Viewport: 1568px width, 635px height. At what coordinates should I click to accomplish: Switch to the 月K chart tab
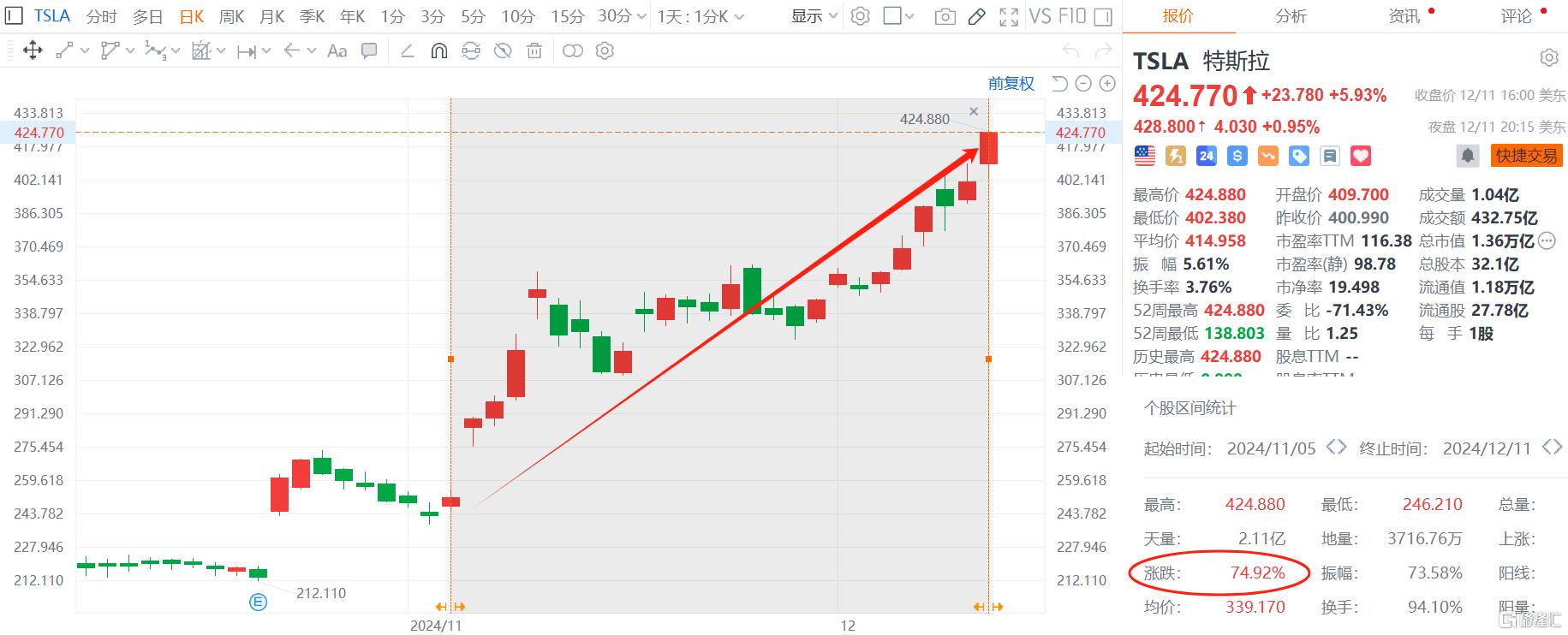pos(271,16)
